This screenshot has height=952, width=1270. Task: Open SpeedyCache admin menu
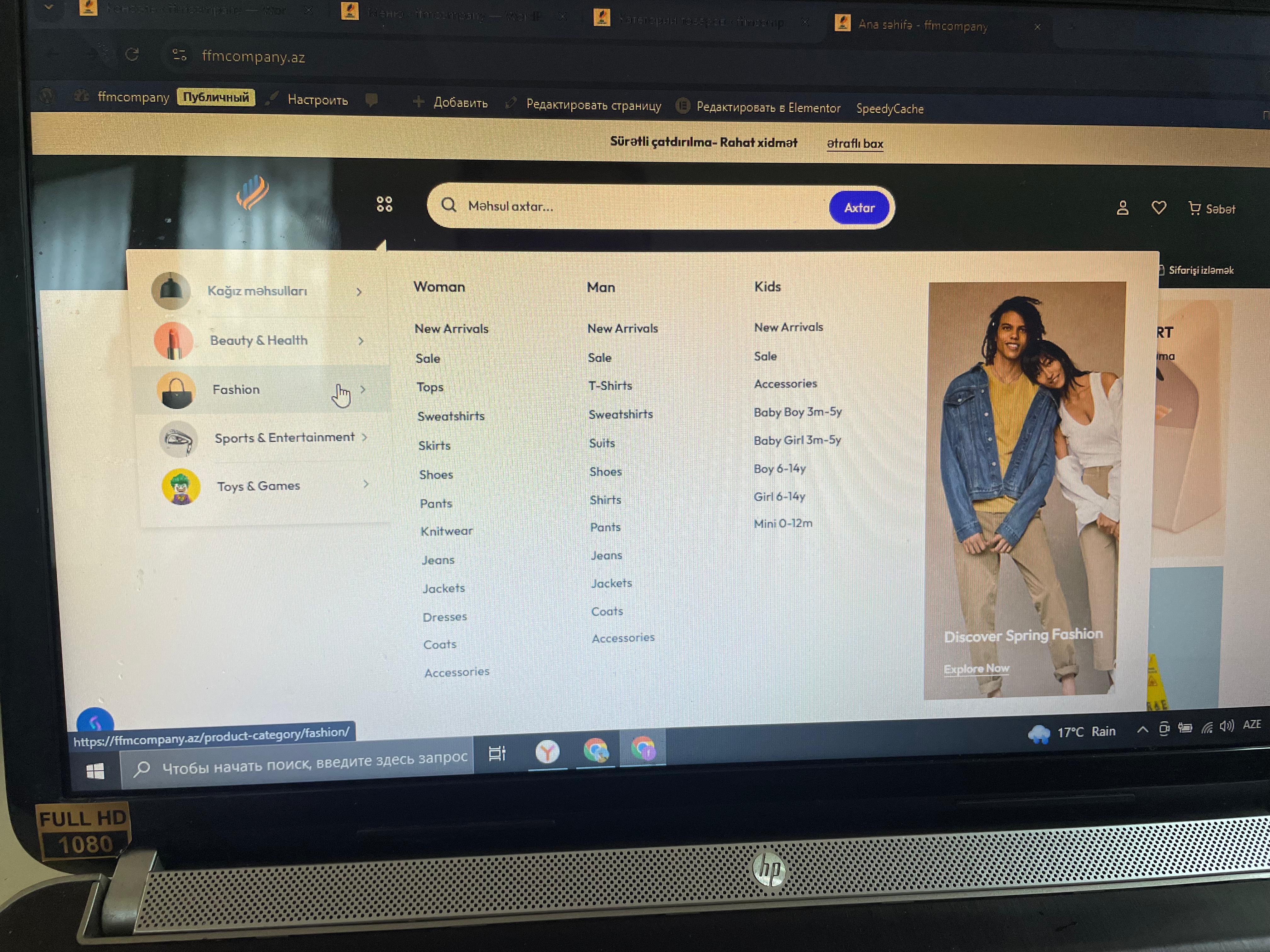click(890, 109)
